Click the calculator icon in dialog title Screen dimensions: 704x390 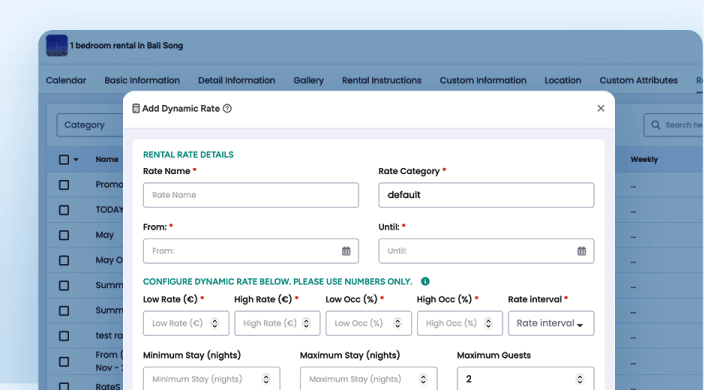coord(136,108)
